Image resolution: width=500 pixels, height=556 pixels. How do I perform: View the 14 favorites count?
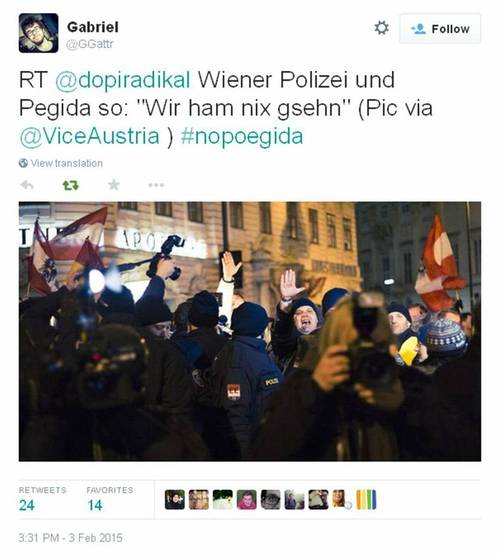coord(95,505)
